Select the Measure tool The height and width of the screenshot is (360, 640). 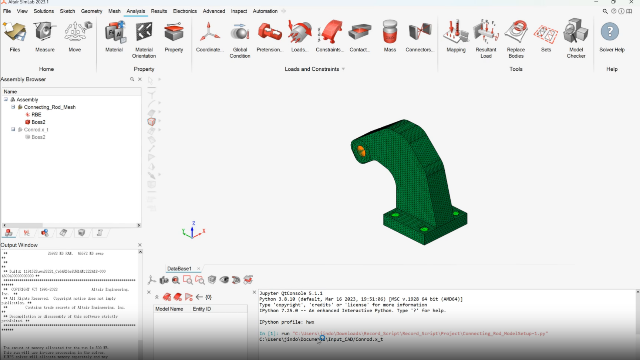point(44,37)
